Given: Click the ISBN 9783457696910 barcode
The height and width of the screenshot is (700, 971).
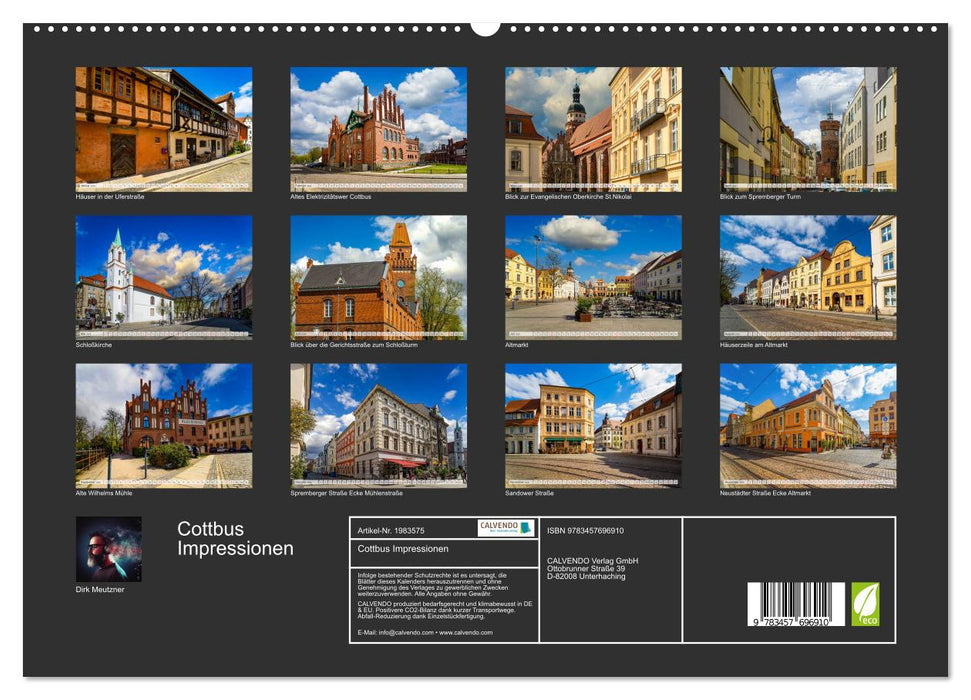Looking at the screenshot, I should click(797, 602).
